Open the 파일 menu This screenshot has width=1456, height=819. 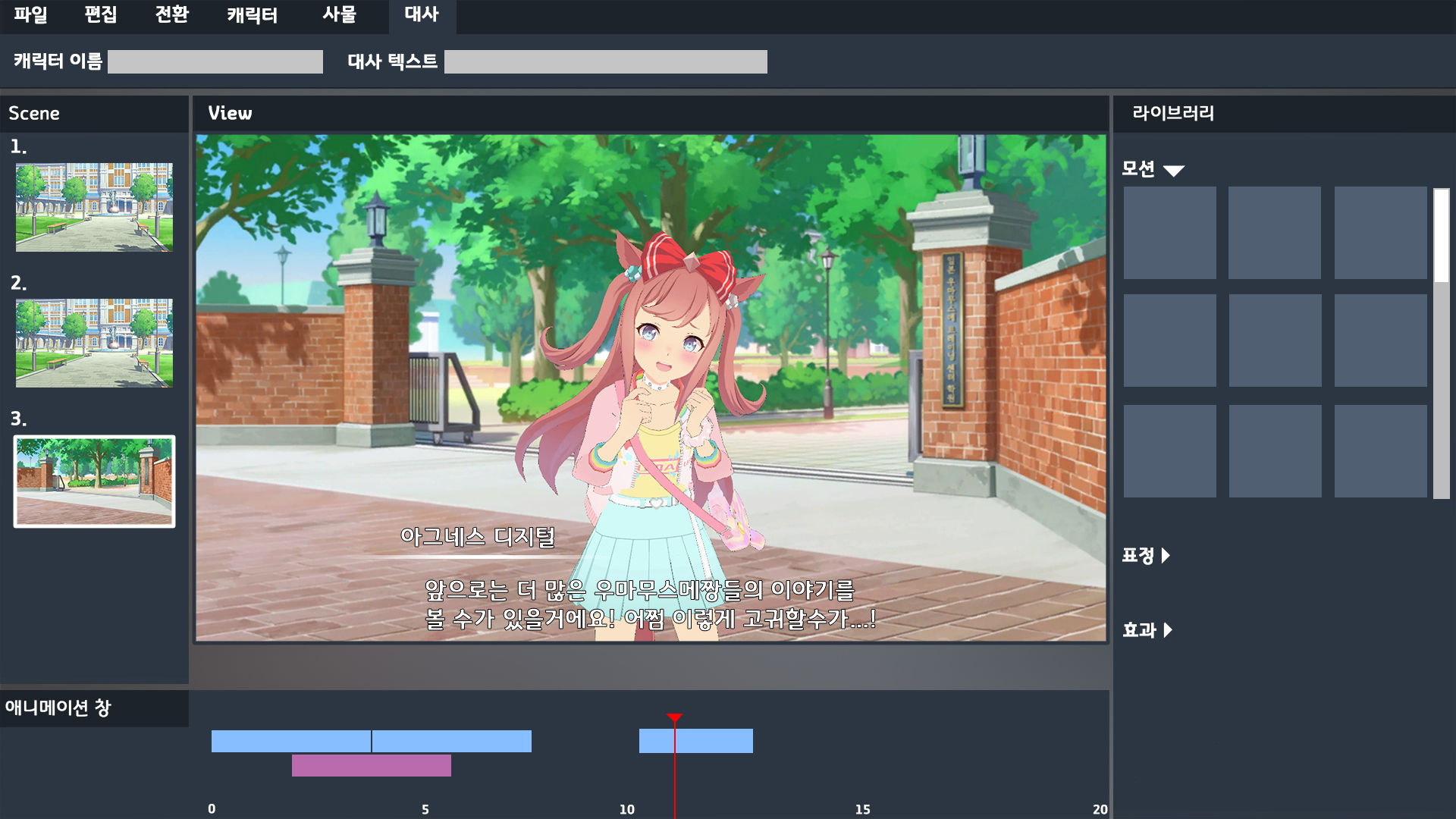[x=30, y=14]
